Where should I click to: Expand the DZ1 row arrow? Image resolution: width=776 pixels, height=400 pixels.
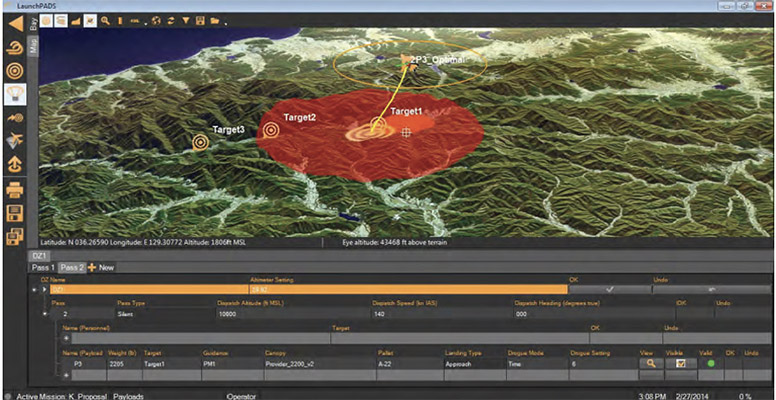tap(43, 289)
